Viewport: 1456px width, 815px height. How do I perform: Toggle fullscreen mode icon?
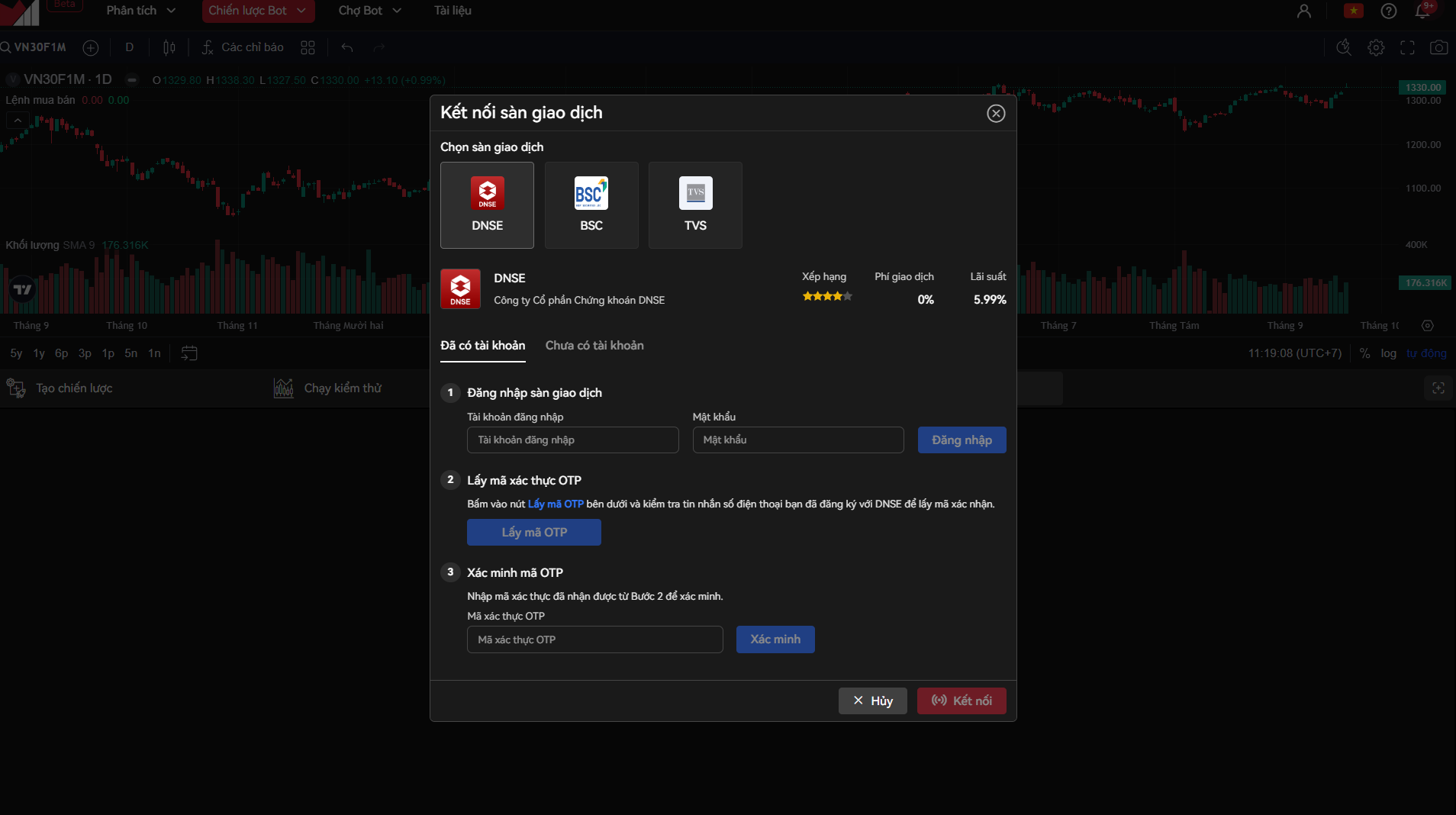coord(1407,47)
